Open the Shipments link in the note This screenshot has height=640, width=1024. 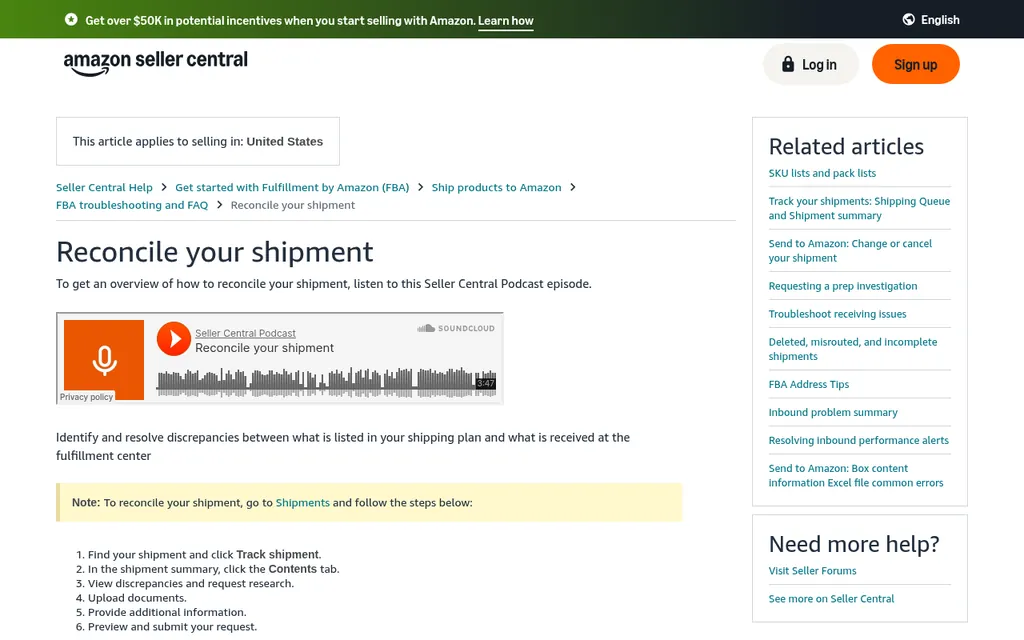pos(302,502)
